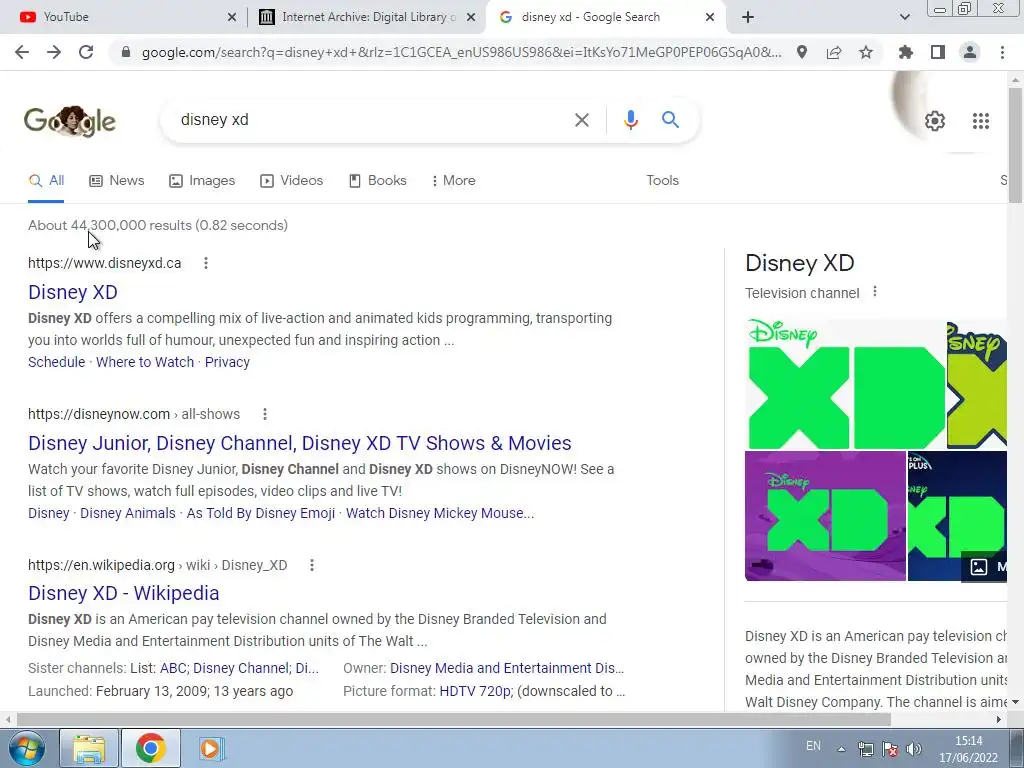The image size is (1024, 768).
Task: Open the Privacy sitelink
Action: pyautogui.click(x=227, y=362)
